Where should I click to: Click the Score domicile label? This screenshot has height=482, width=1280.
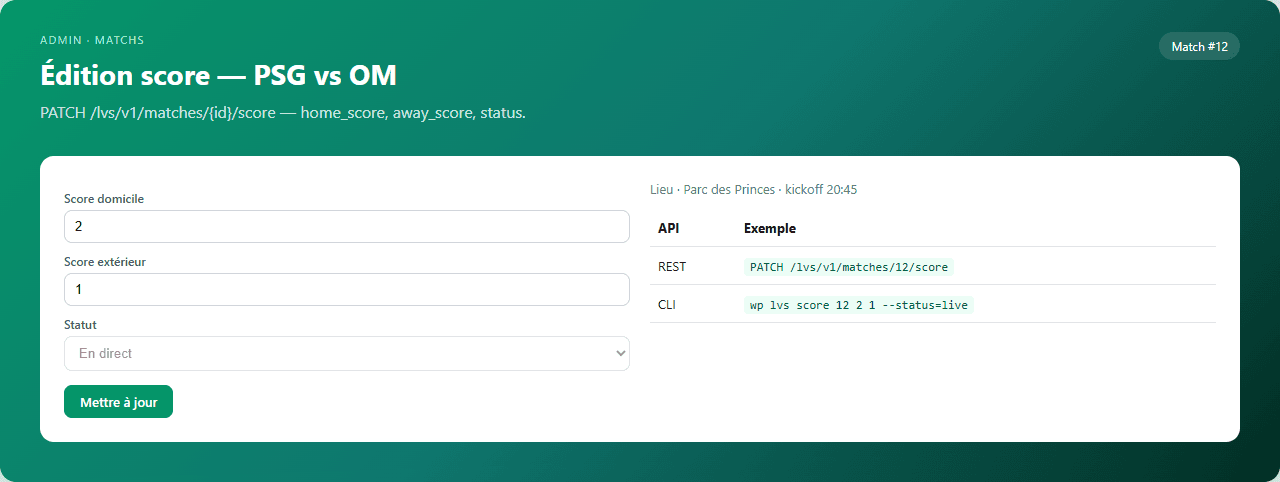click(x=104, y=199)
